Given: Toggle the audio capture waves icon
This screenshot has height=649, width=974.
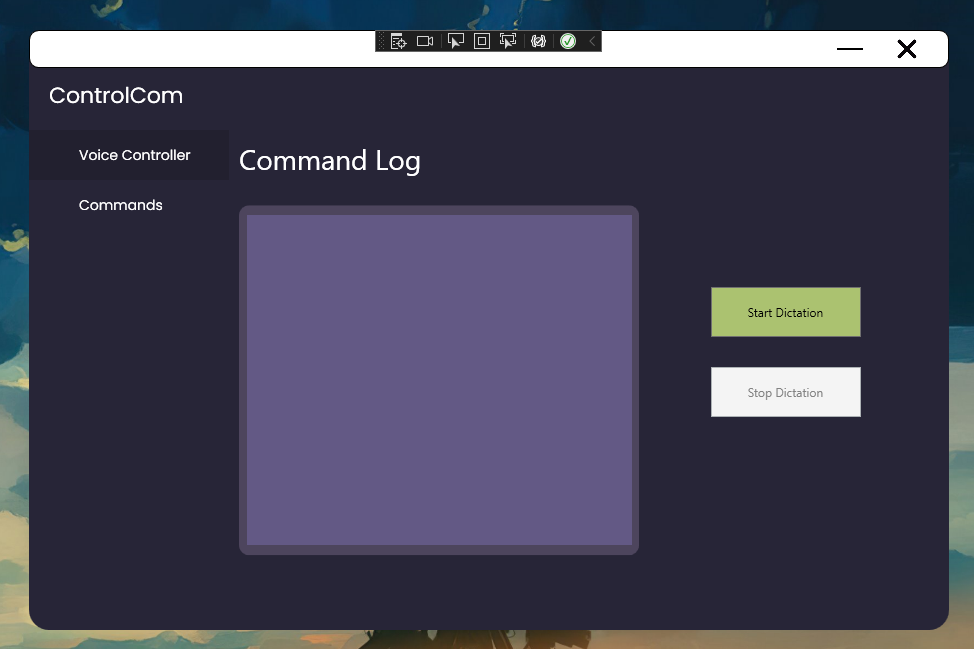Looking at the screenshot, I should point(537,41).
